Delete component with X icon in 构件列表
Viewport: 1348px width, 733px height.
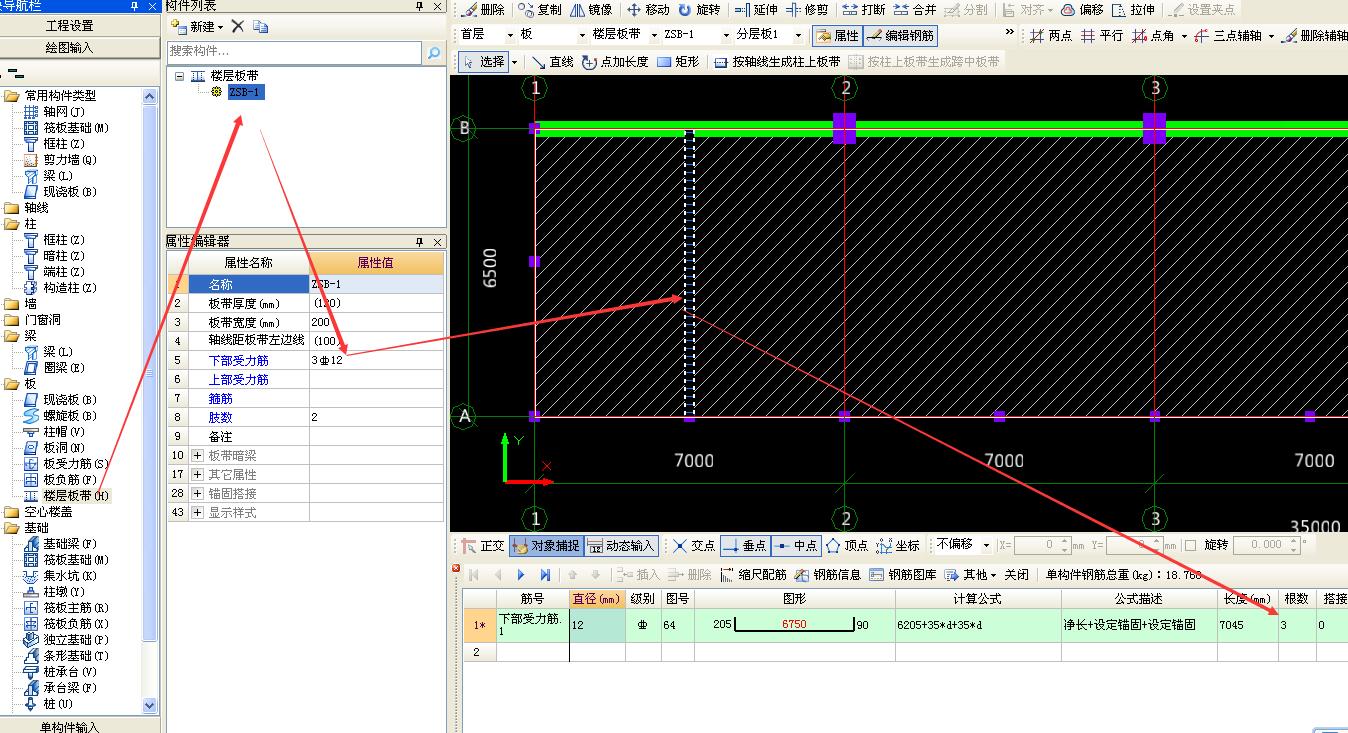(x=237, y=27)
